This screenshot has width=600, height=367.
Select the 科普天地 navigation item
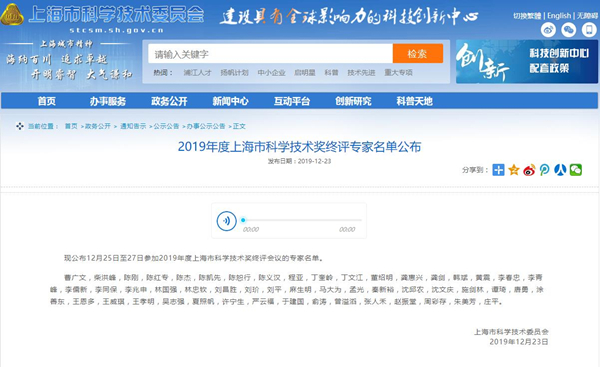(414, 101)
